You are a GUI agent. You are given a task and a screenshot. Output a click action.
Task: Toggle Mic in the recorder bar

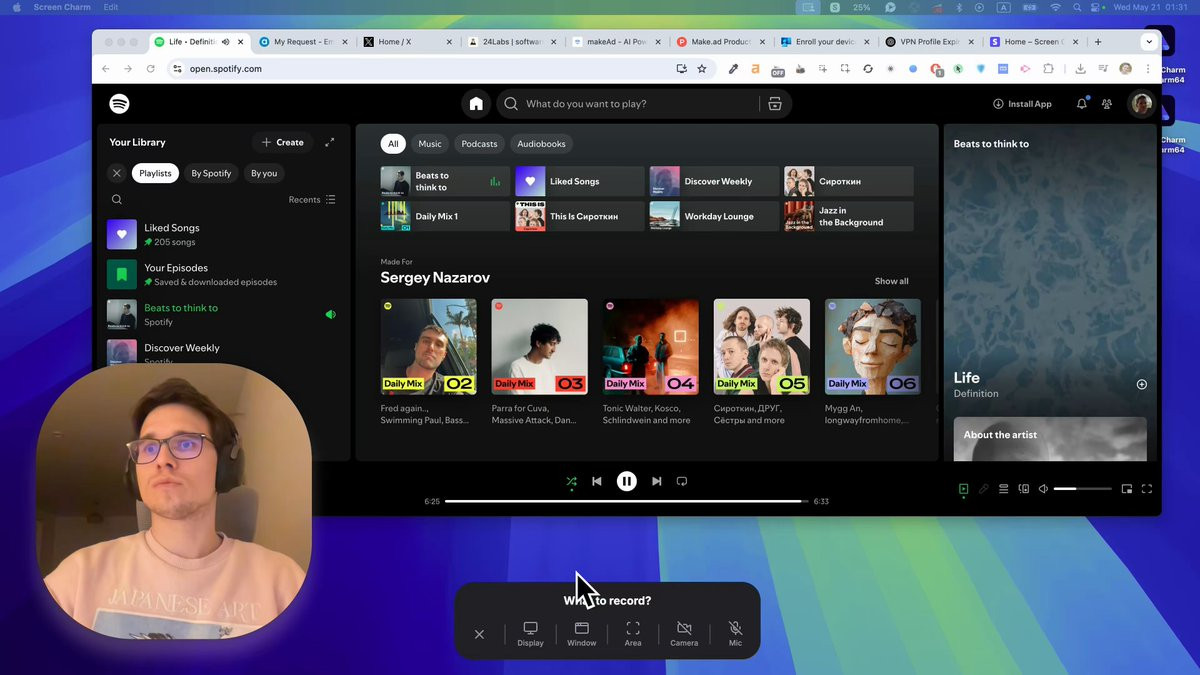coord(735,634)
